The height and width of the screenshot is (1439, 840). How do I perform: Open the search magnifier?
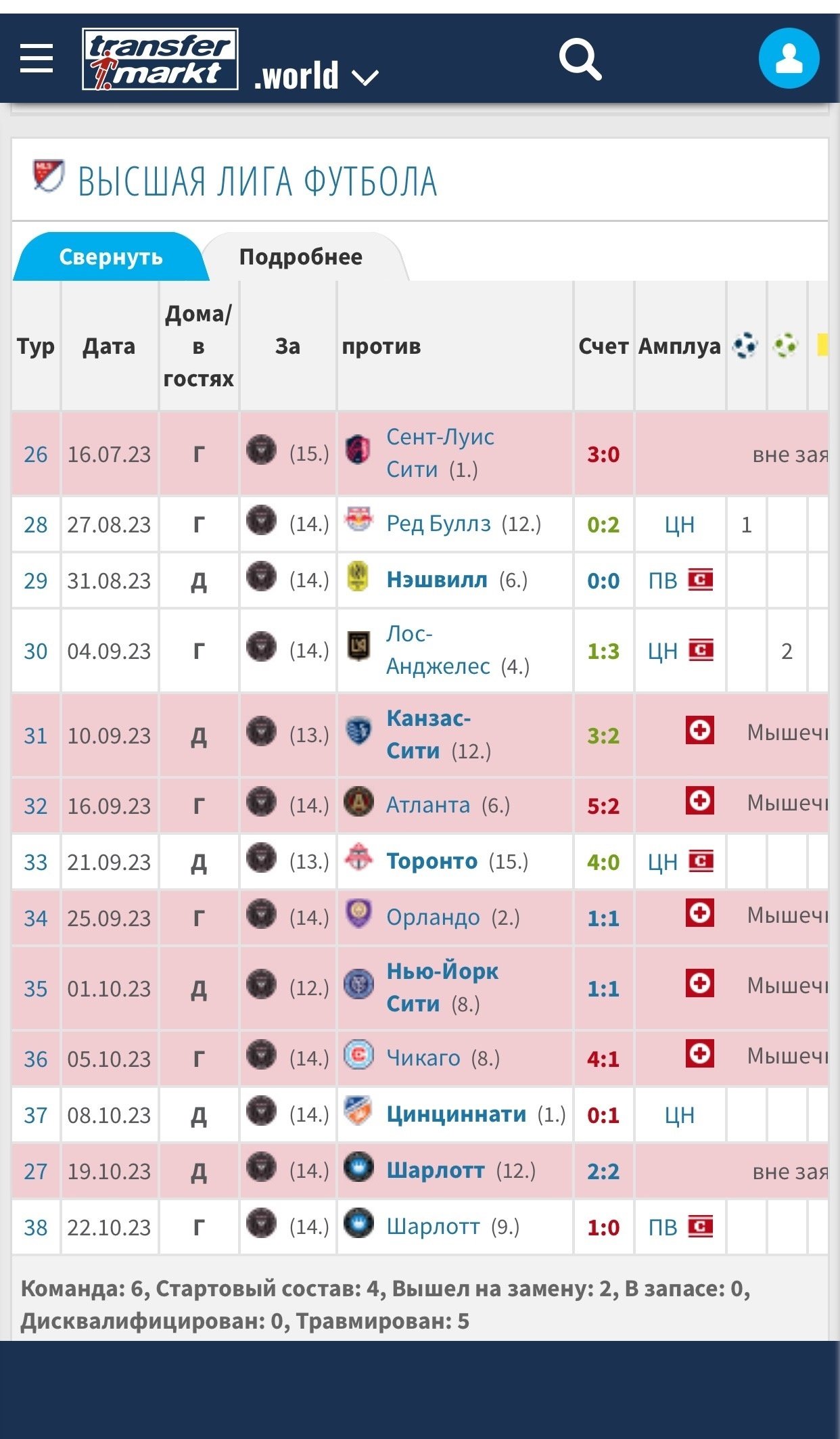[580, 60]
